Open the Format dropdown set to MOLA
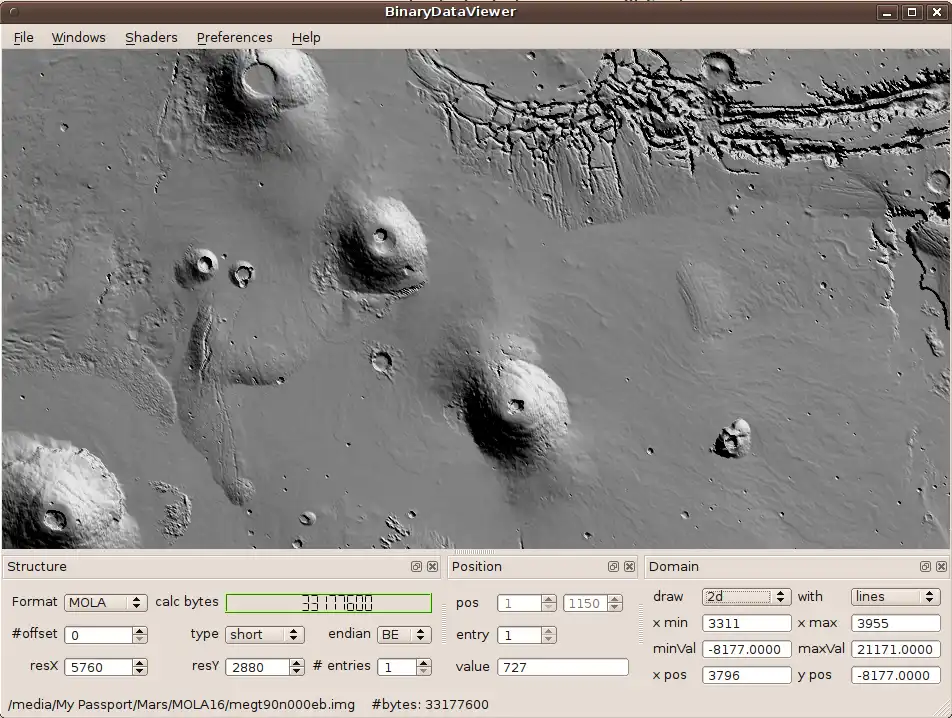The image size is (952, 718). pos(105,603)
